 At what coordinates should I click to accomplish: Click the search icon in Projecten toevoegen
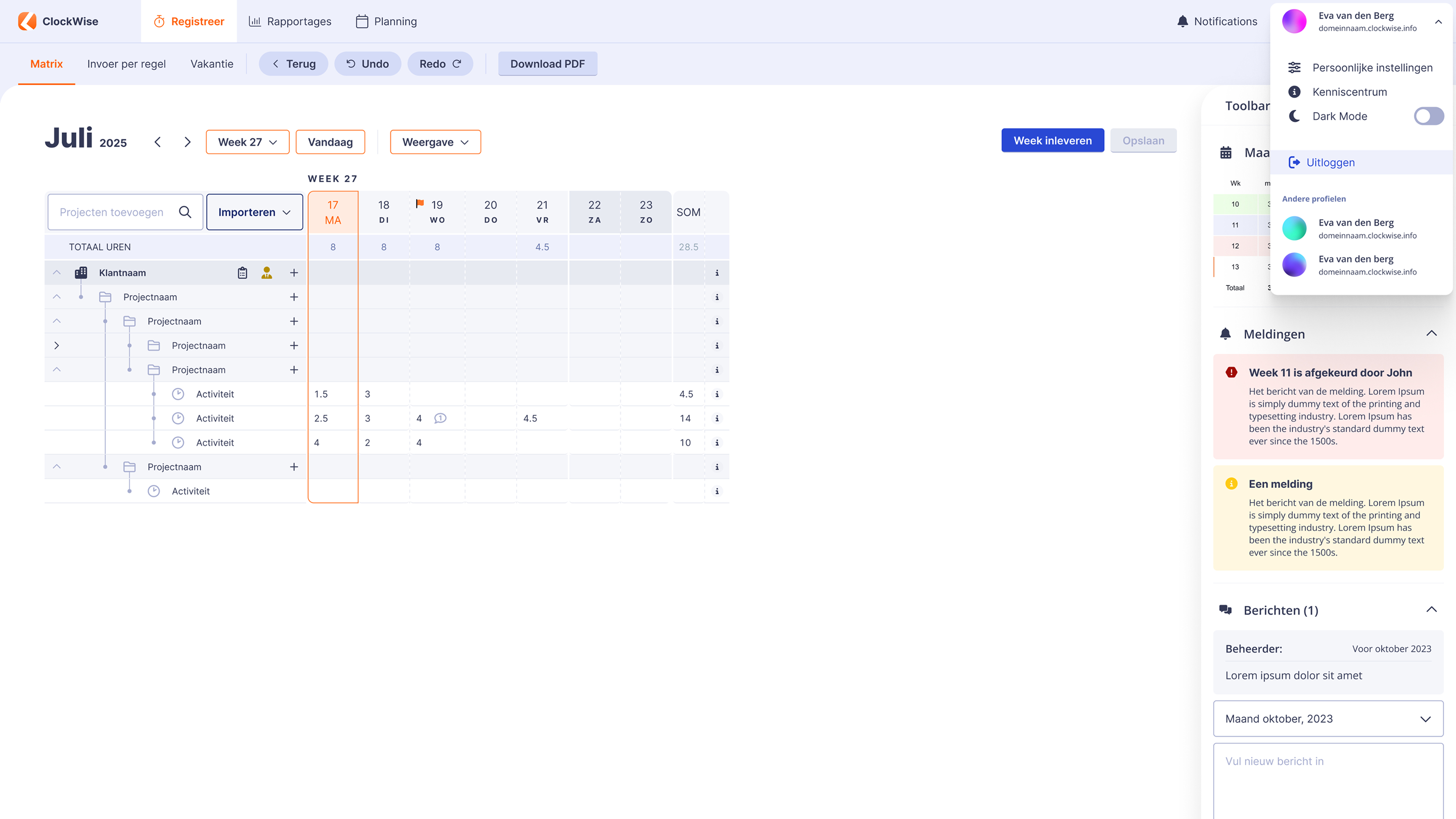pos(185,212)
